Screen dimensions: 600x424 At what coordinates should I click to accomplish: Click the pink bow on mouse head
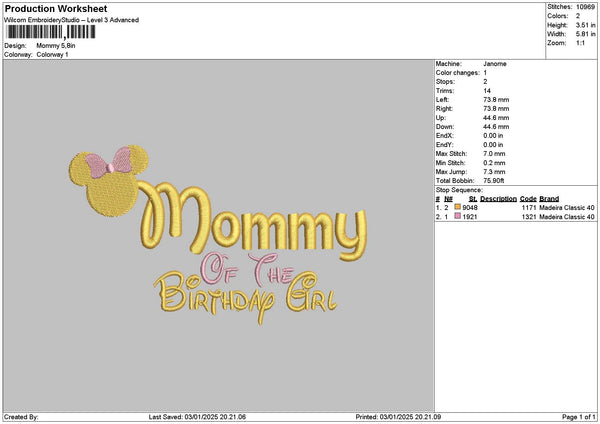(x=109, y=163)
